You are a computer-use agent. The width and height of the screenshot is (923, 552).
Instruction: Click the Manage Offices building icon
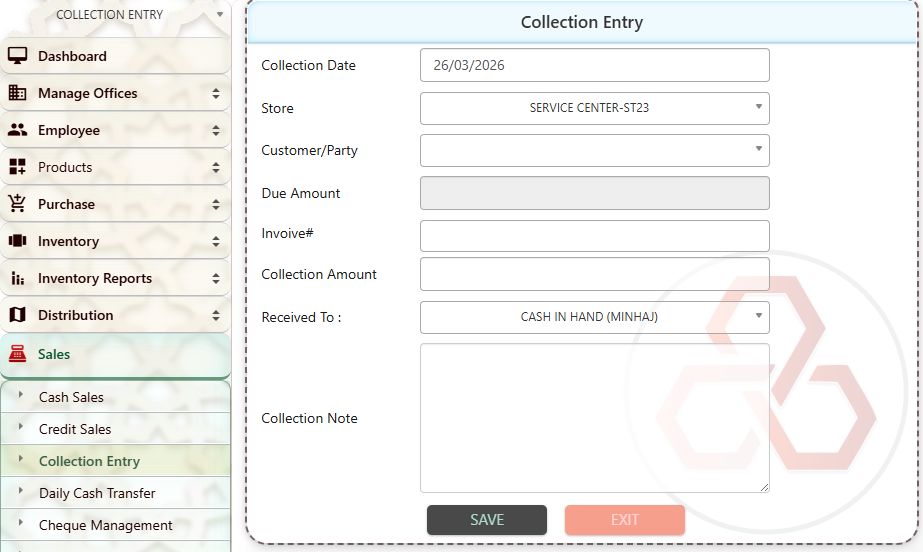(17, 93)
